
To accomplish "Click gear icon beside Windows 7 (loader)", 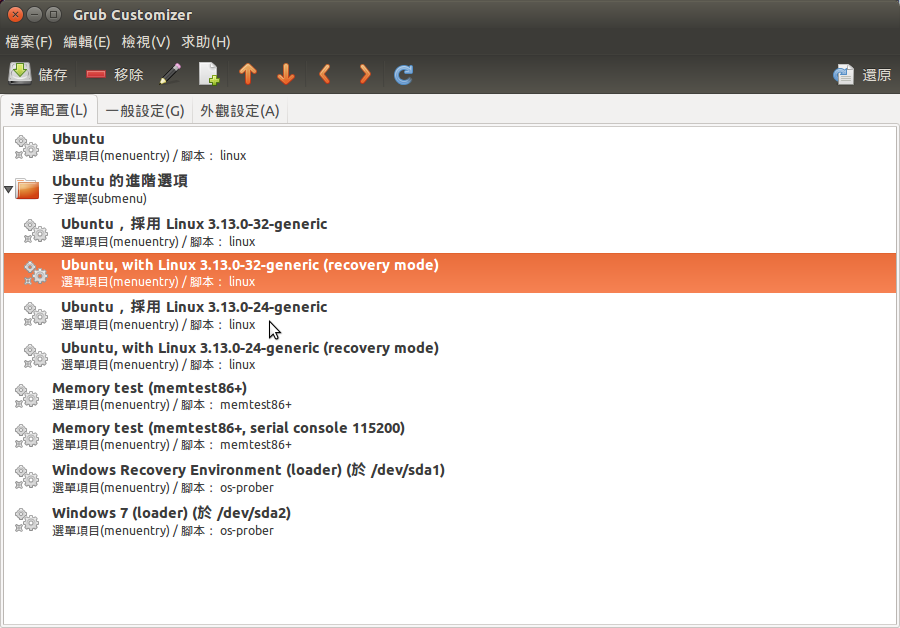I will pos(26,520).
